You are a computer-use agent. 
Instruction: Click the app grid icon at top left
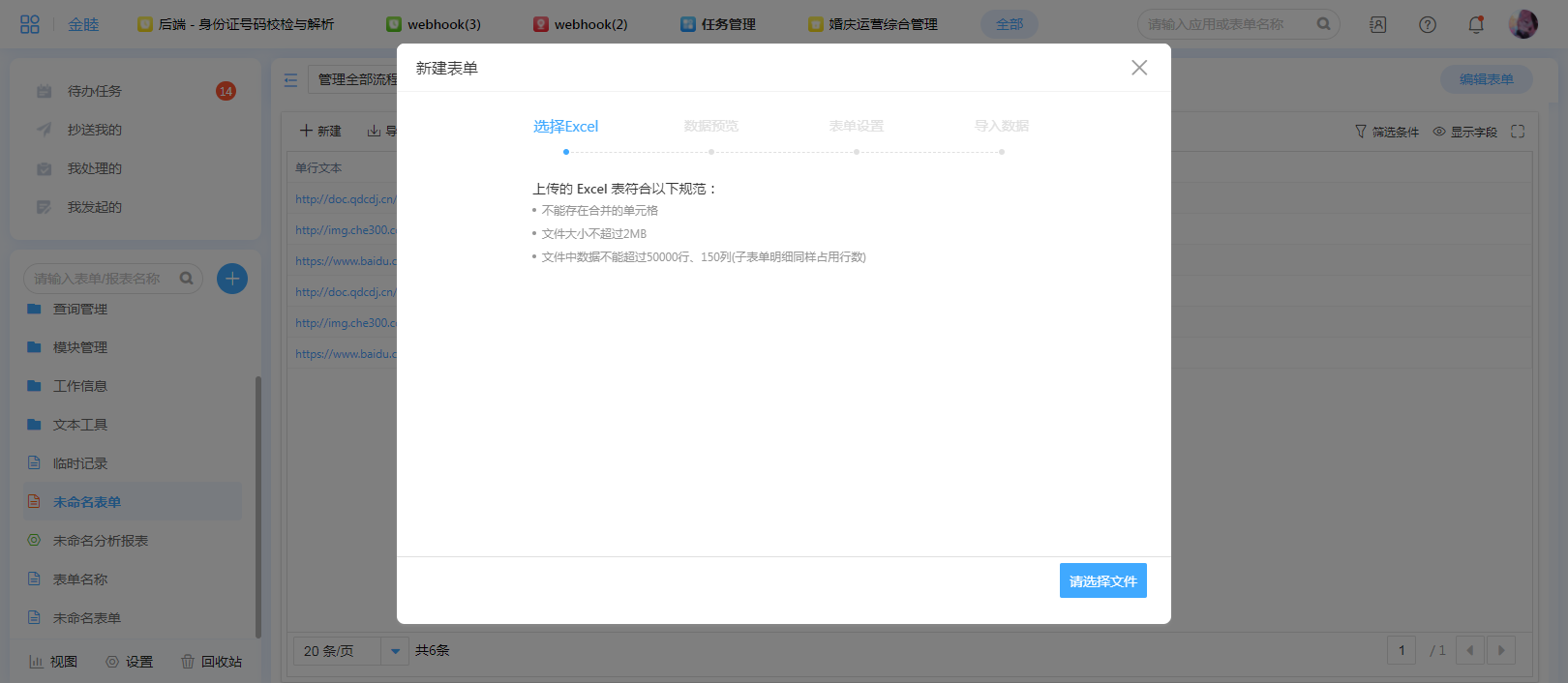tap(29, 24)
